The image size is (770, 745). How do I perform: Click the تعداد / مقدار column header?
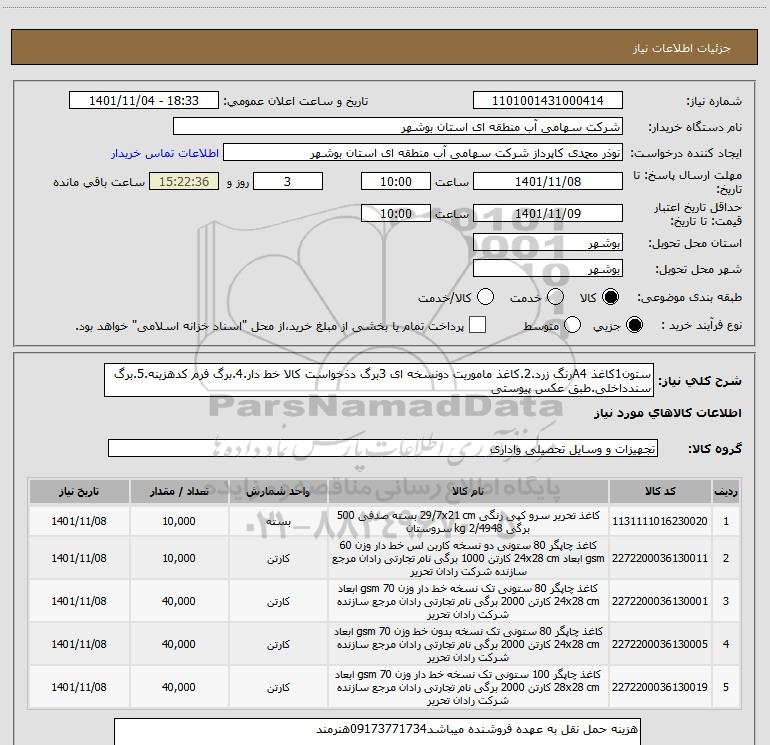point(179,492)
